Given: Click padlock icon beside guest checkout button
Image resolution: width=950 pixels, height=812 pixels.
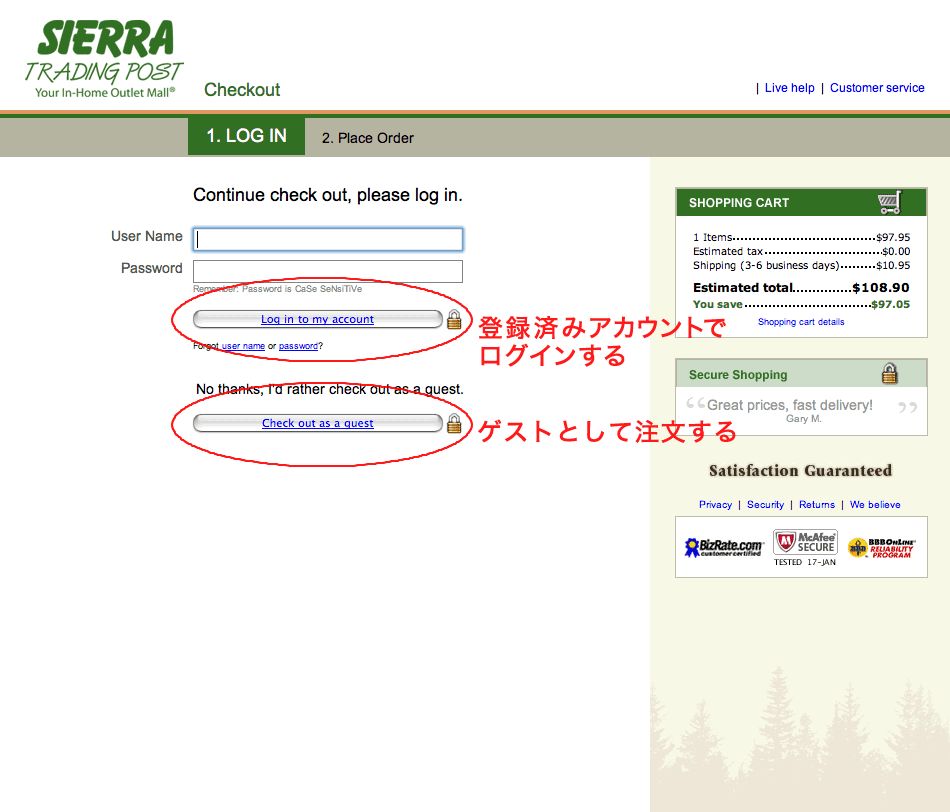Looking at the screenshot, I should [454, 423].
